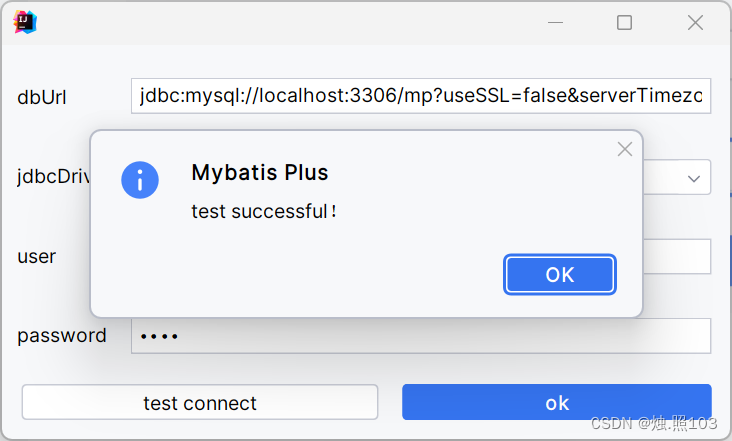Expand the jdbcDriver dropdown chevron
The width and height of the screenshot is (732, 441).
(694, 178)
